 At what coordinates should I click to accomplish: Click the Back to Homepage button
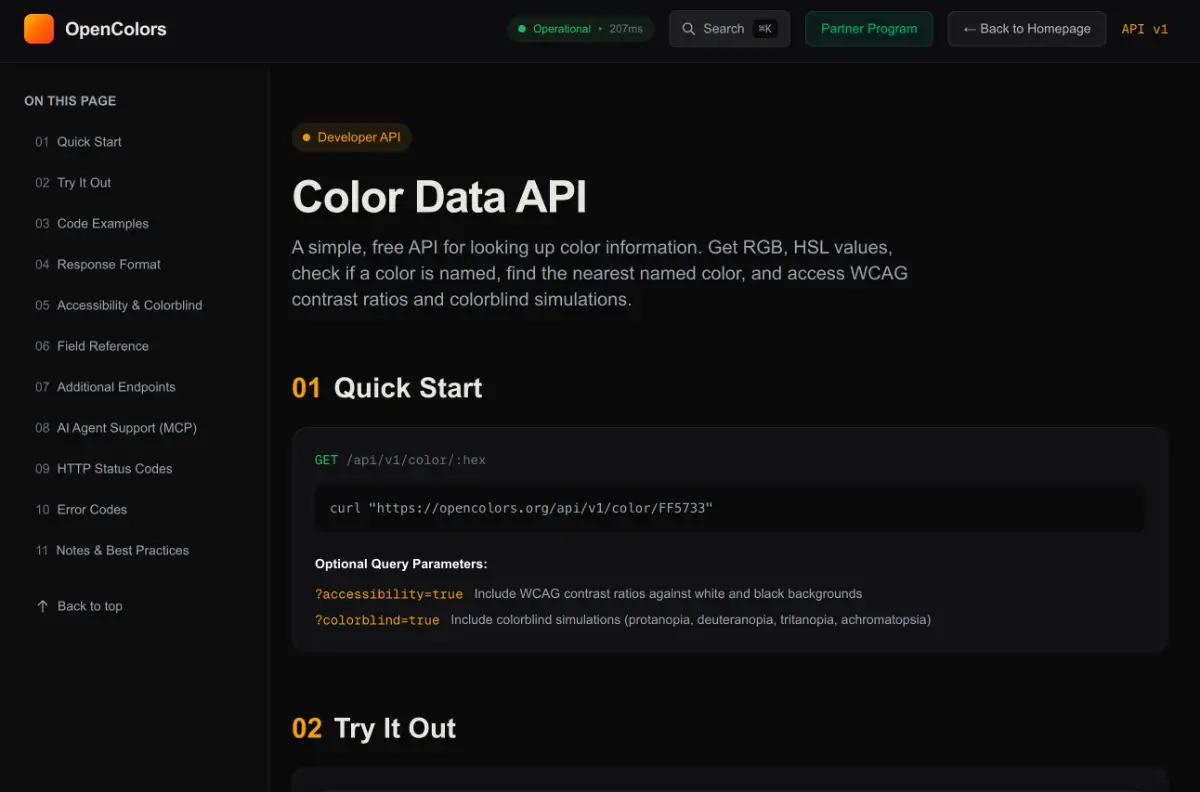pyautogui.click(x=1026, y=29)
